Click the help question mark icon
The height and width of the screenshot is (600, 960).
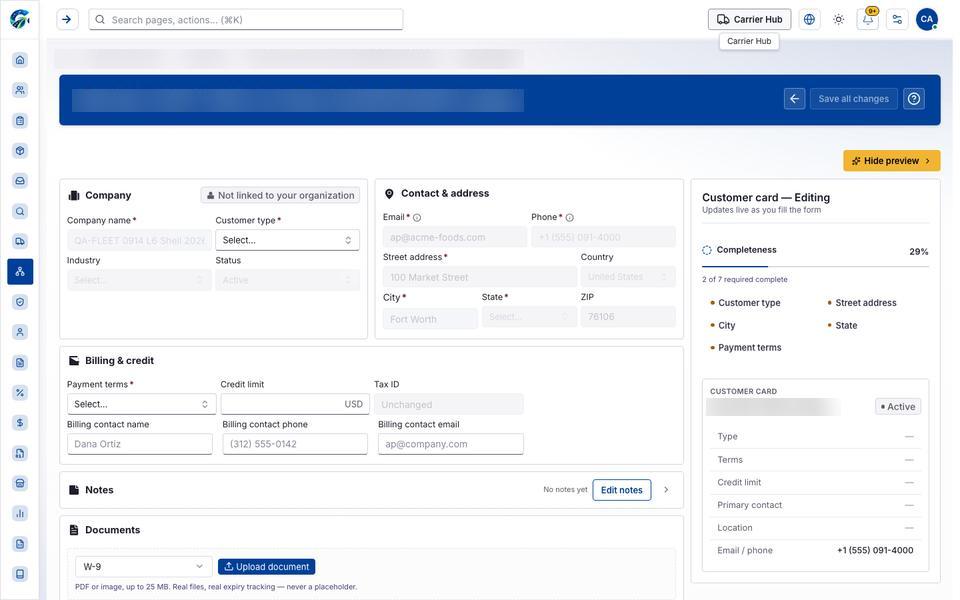point(914,99)
